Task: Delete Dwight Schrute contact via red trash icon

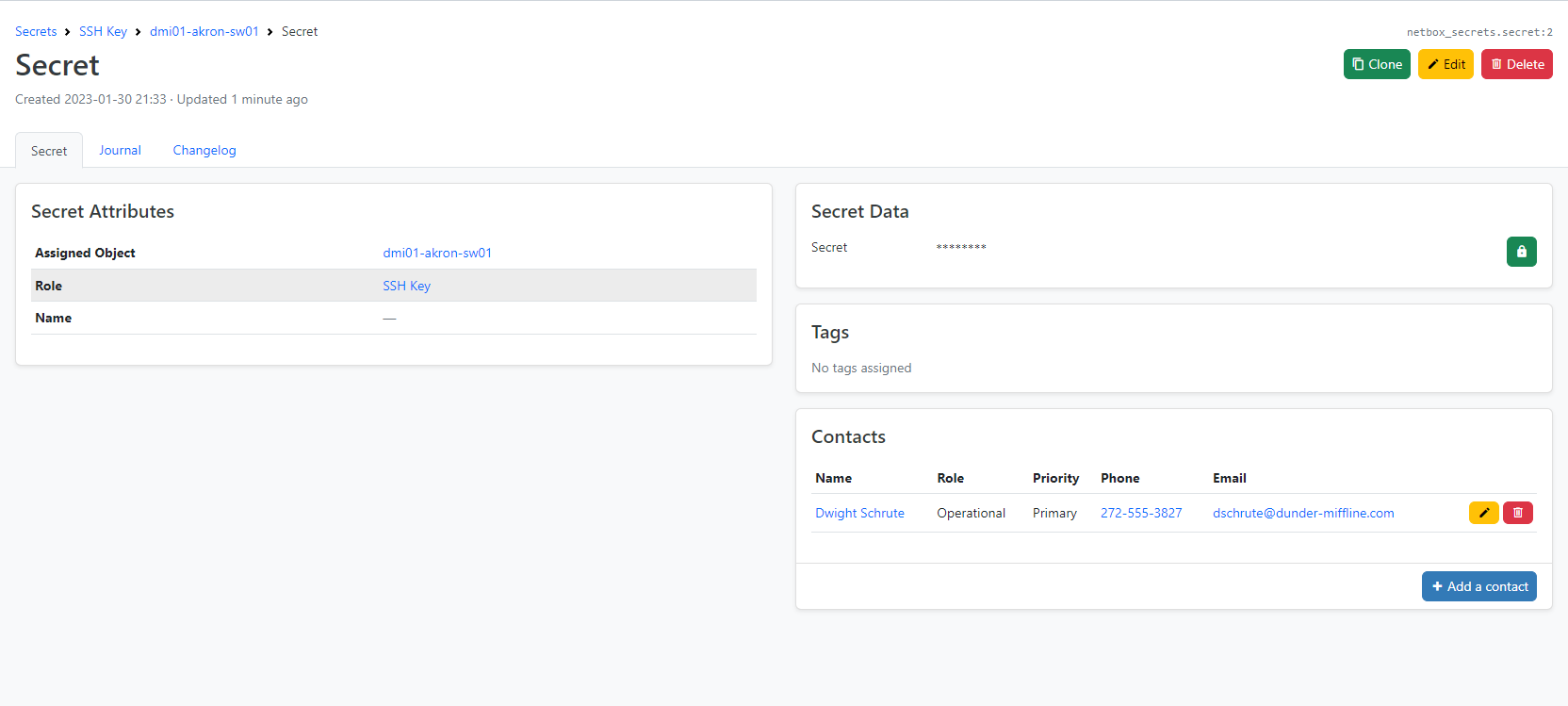Action: (1517, 513)
